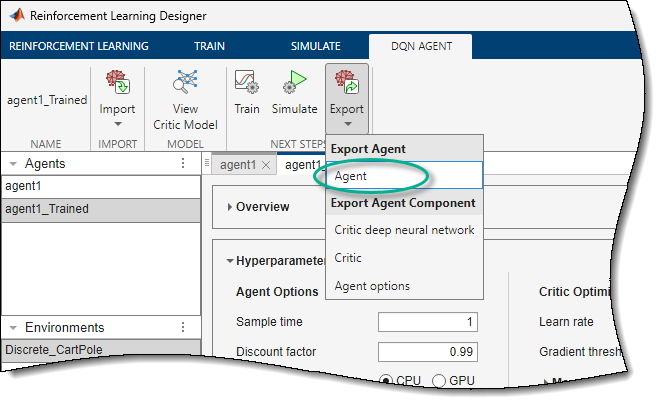Select agent1_Trained in the Agents list
Image resolution: width=661 pixels, height=405 pixels.
[101, 209]
